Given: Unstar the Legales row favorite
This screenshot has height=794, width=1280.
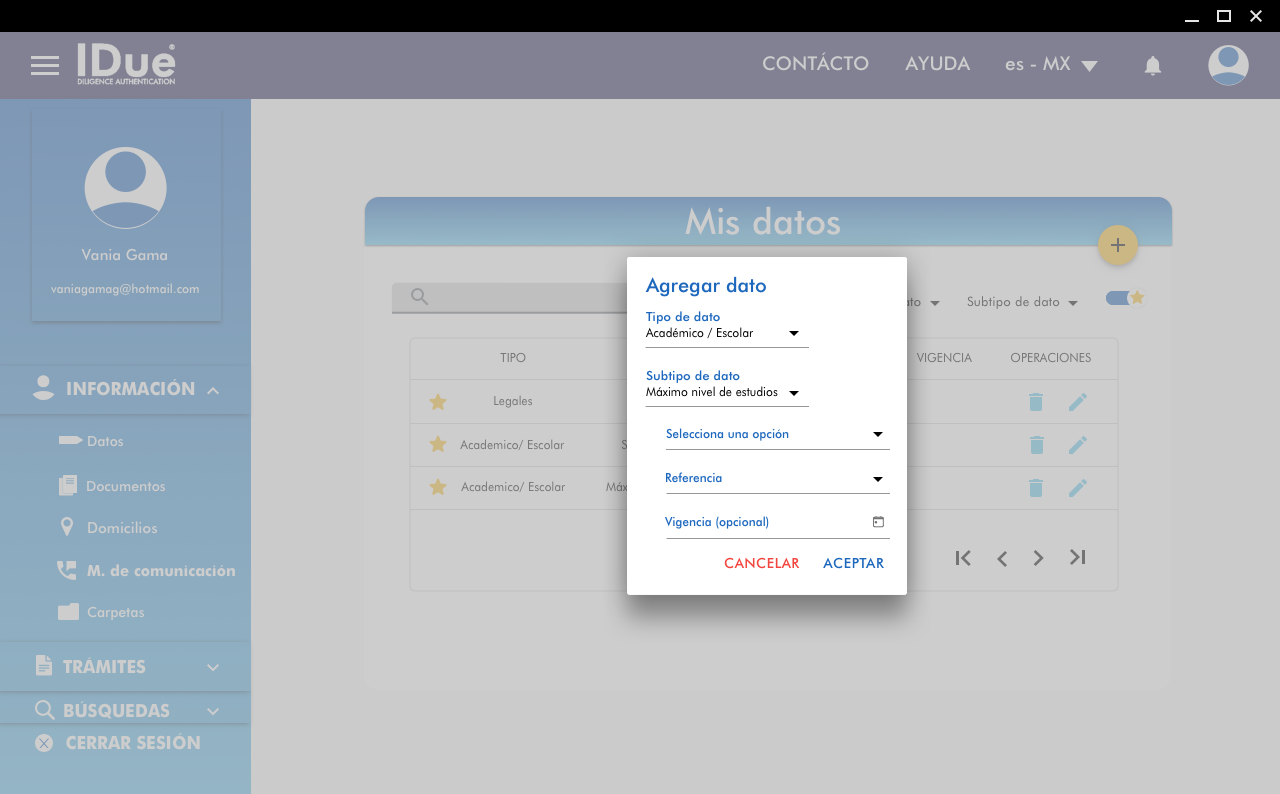Looking at the screenshot, I should coord(437,402).
